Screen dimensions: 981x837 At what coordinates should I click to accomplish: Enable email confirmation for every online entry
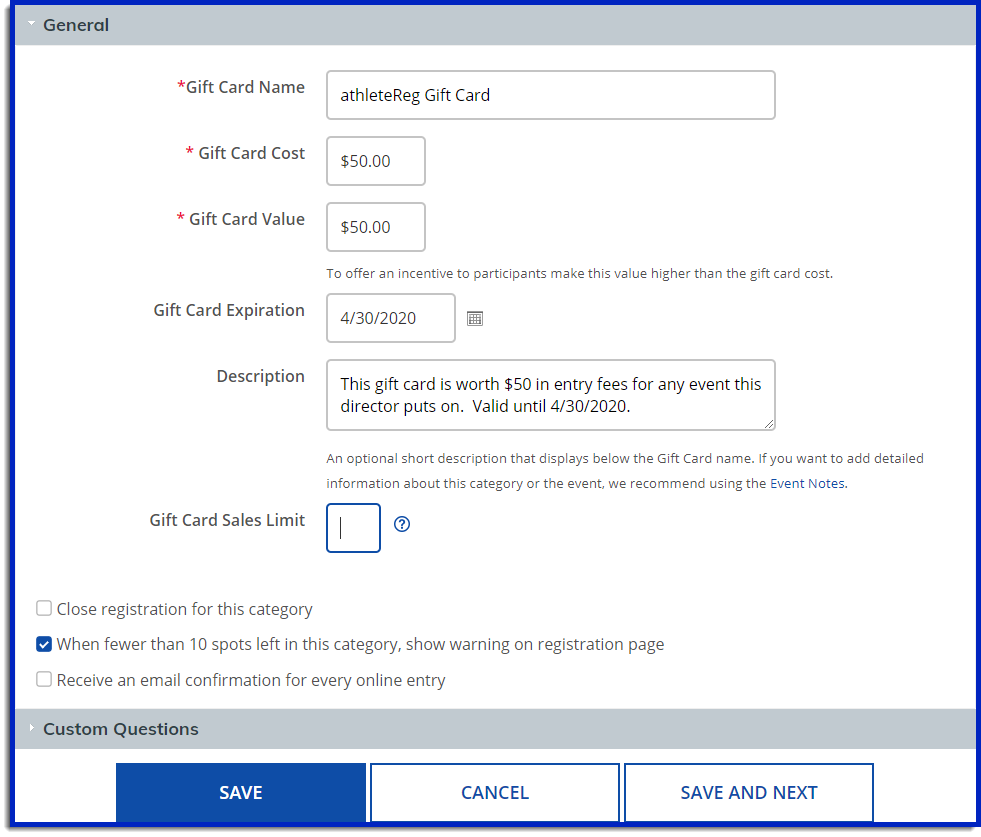44,680
